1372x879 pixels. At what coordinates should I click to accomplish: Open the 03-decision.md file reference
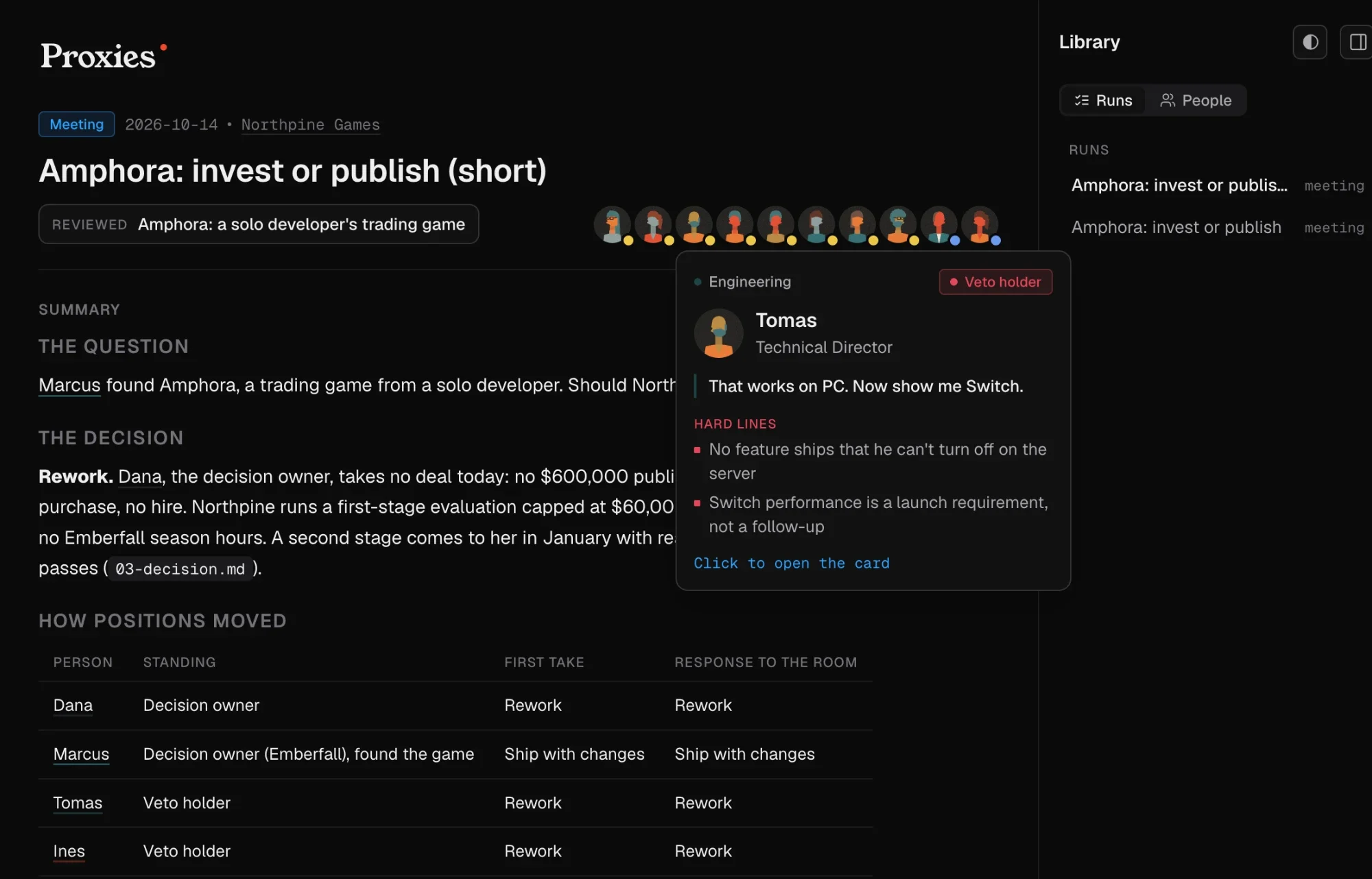point(180,568)
